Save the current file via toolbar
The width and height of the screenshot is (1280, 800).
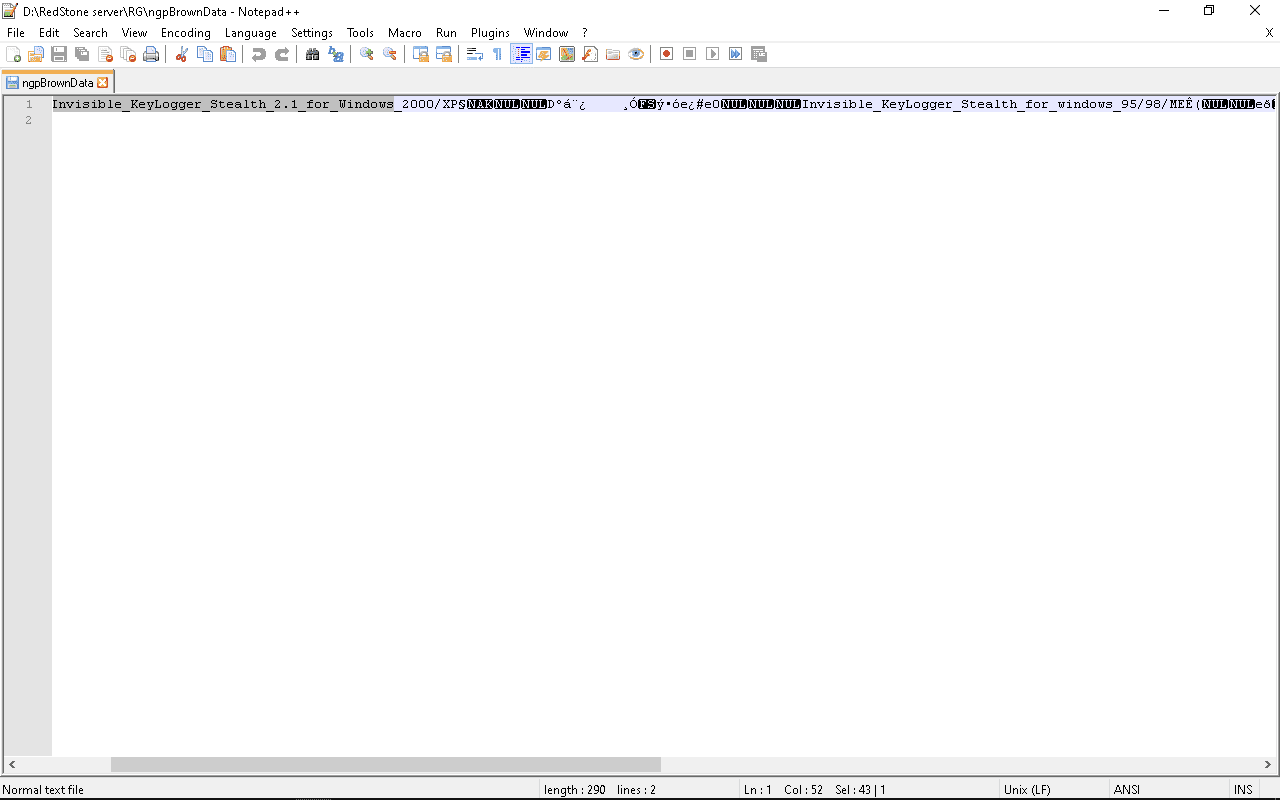point(59,54)
